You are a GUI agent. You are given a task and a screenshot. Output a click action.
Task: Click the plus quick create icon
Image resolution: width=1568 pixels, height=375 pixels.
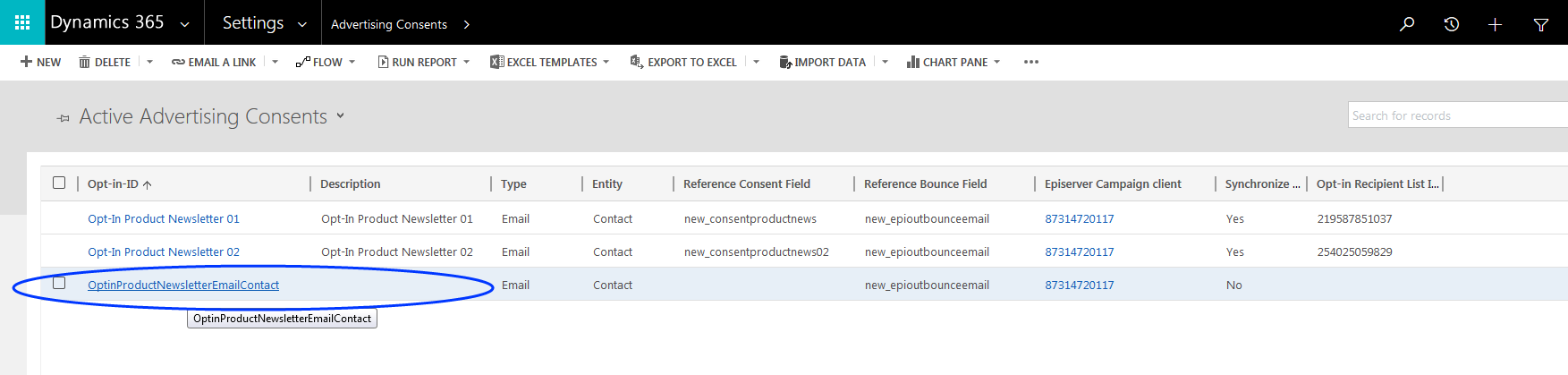click(x=1495, y=24)
